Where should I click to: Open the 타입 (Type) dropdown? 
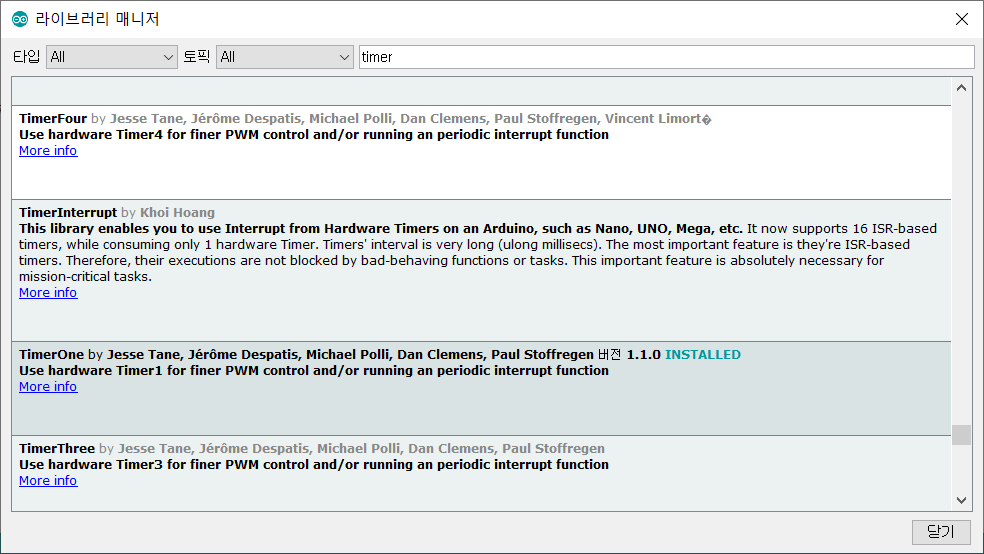point(112,57)
